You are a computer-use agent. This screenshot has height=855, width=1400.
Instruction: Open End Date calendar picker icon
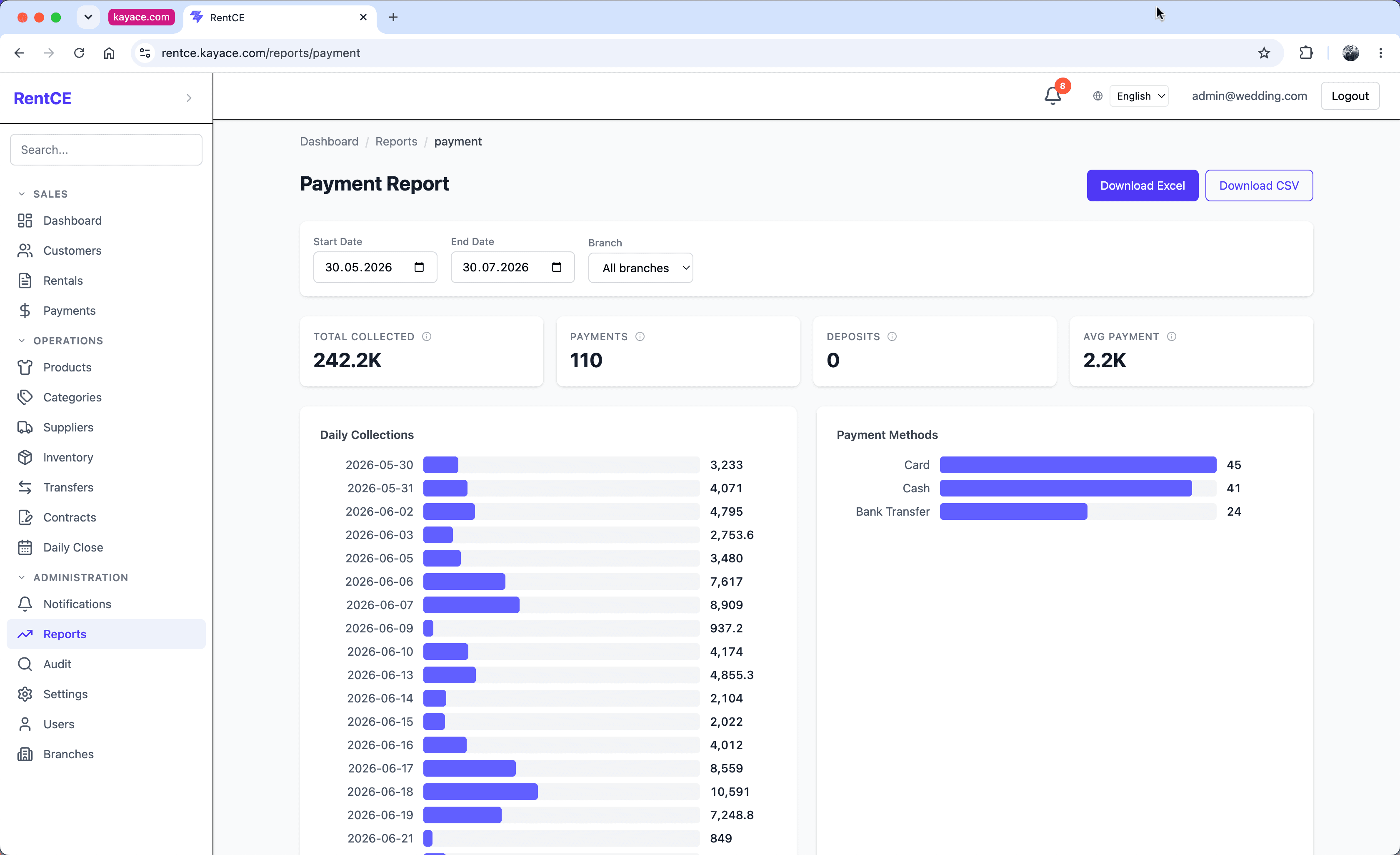(557, 267)
